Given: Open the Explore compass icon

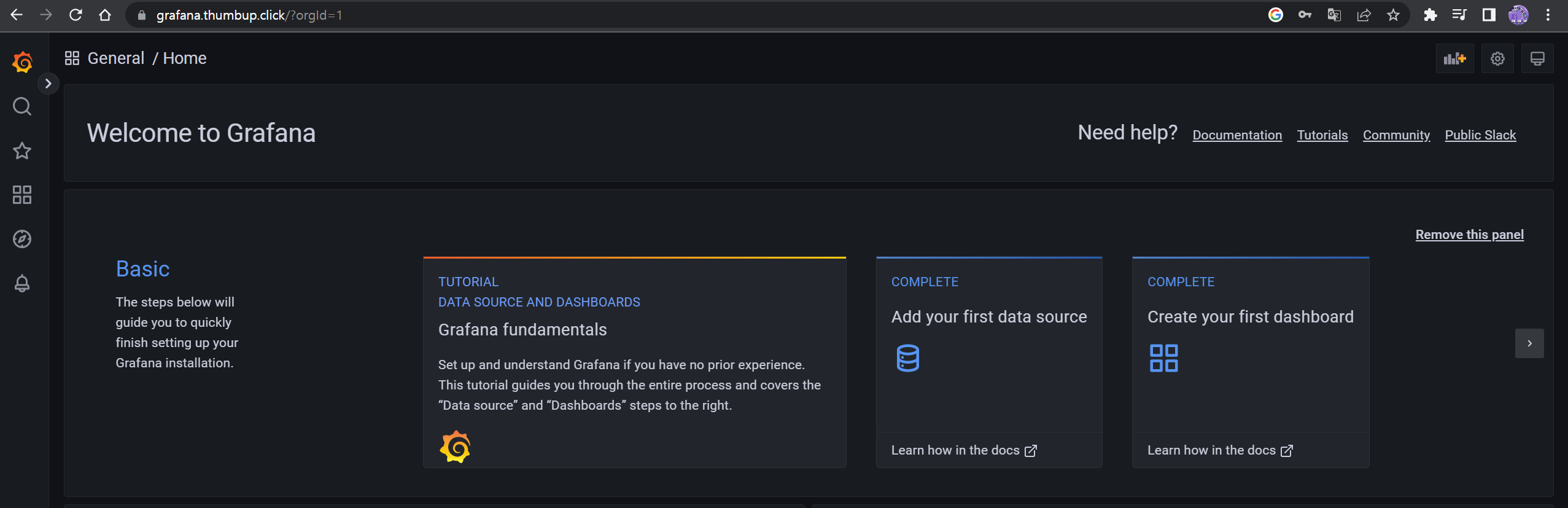Looking at the screenshot, I should point(22,239).
